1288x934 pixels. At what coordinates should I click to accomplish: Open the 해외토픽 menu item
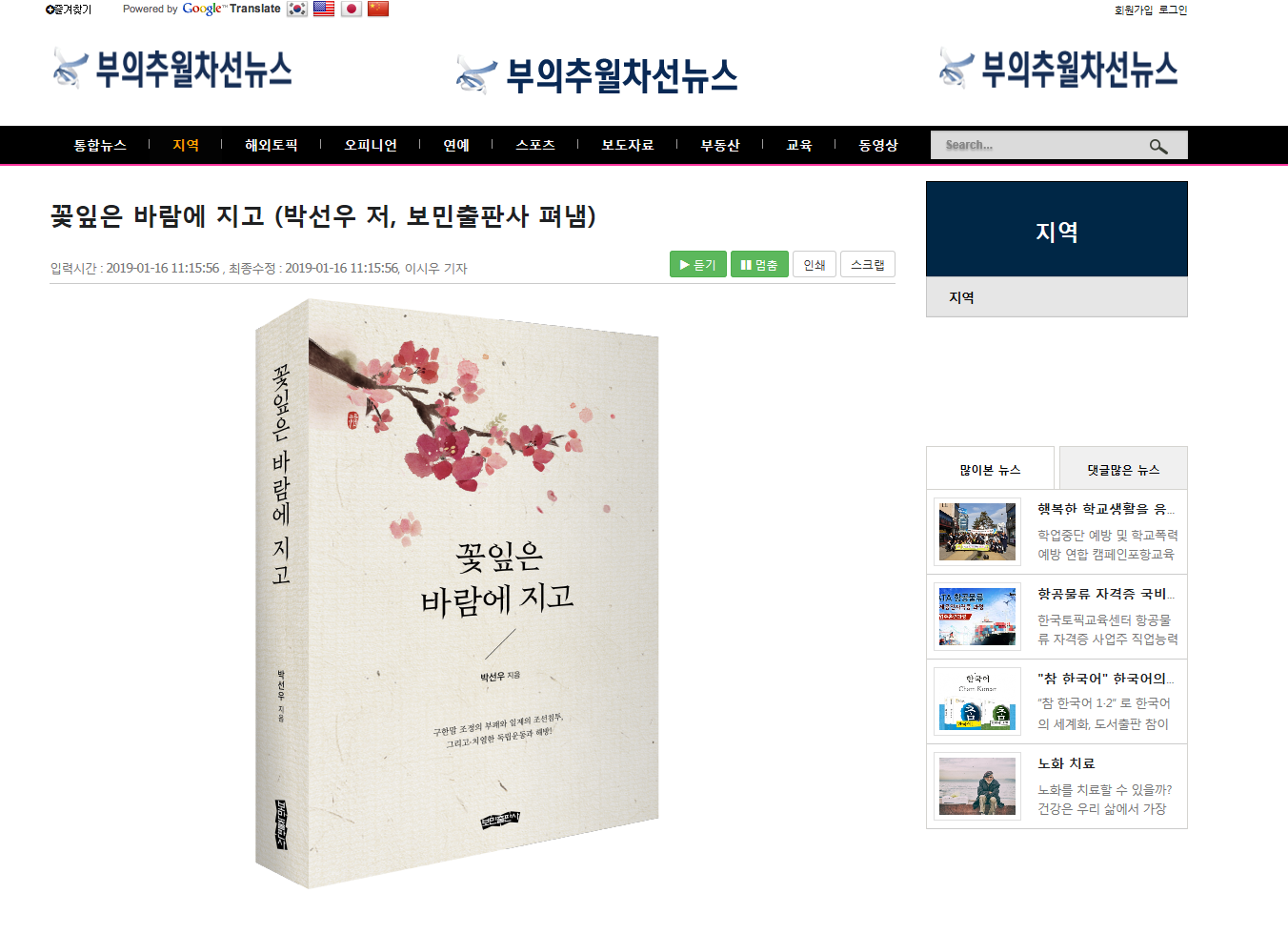tap(272, 145)
